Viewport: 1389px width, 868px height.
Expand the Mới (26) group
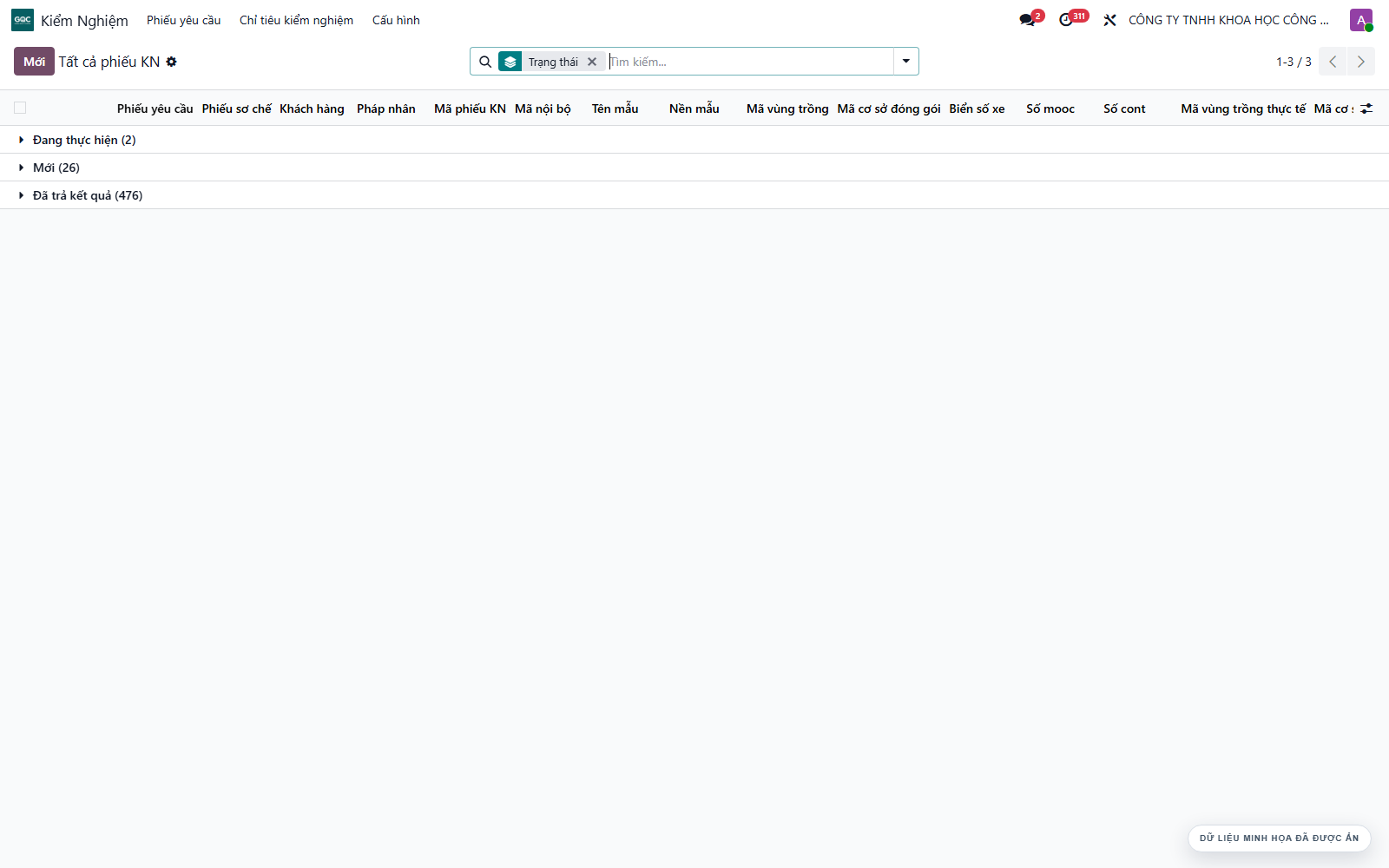click(694, 168)
